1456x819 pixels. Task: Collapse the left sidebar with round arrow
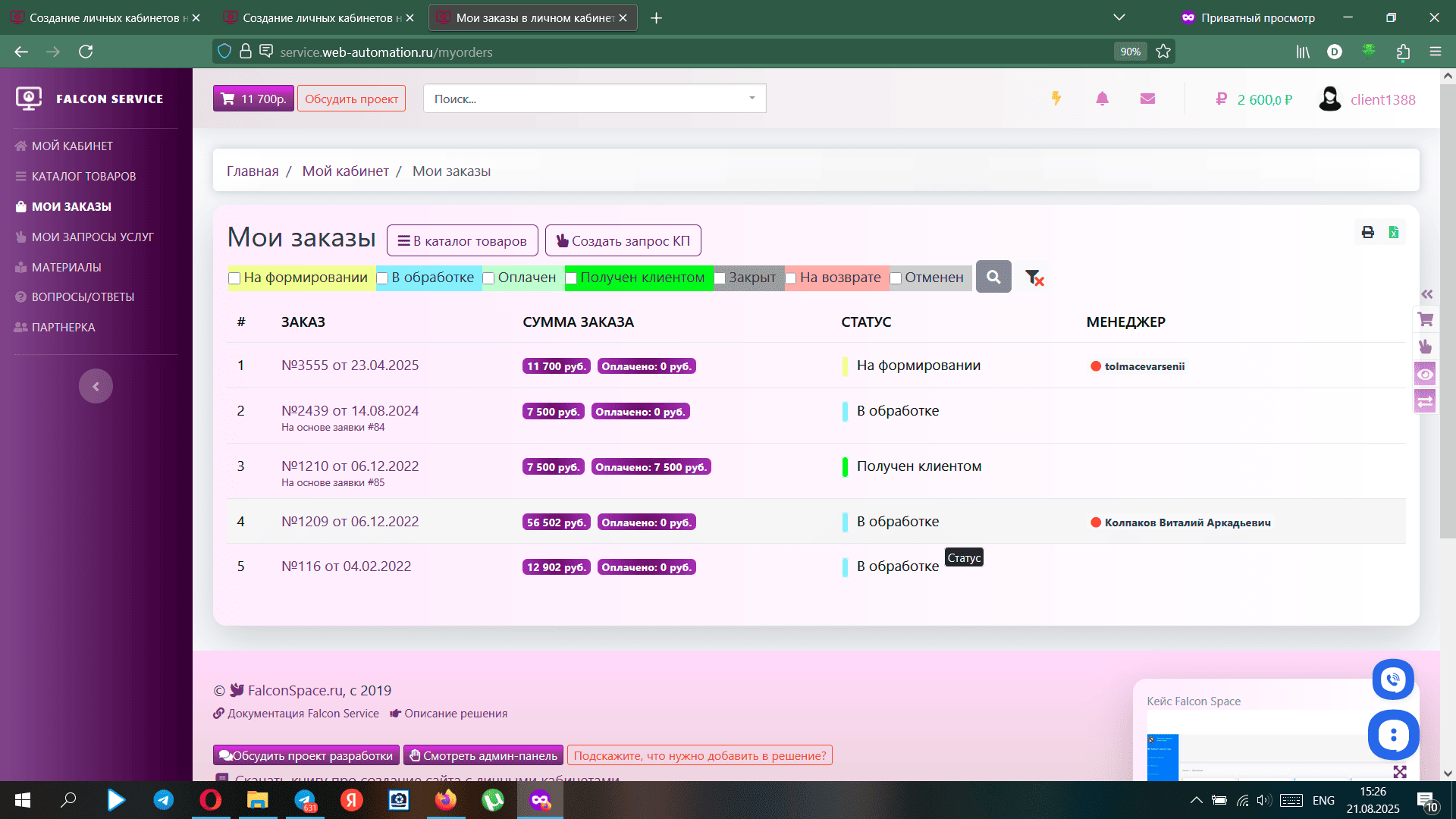(x=96, y=386)
